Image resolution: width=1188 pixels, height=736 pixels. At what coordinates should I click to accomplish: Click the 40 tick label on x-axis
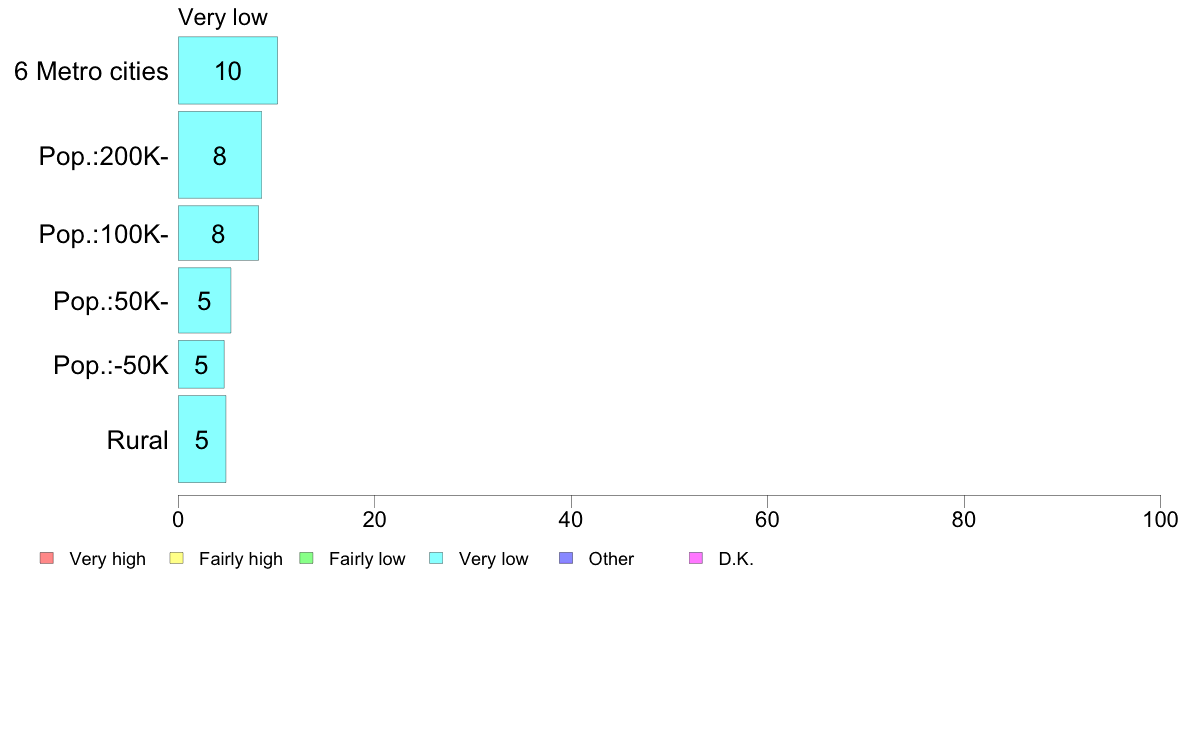pyautogui.click(x=571, y=519)
